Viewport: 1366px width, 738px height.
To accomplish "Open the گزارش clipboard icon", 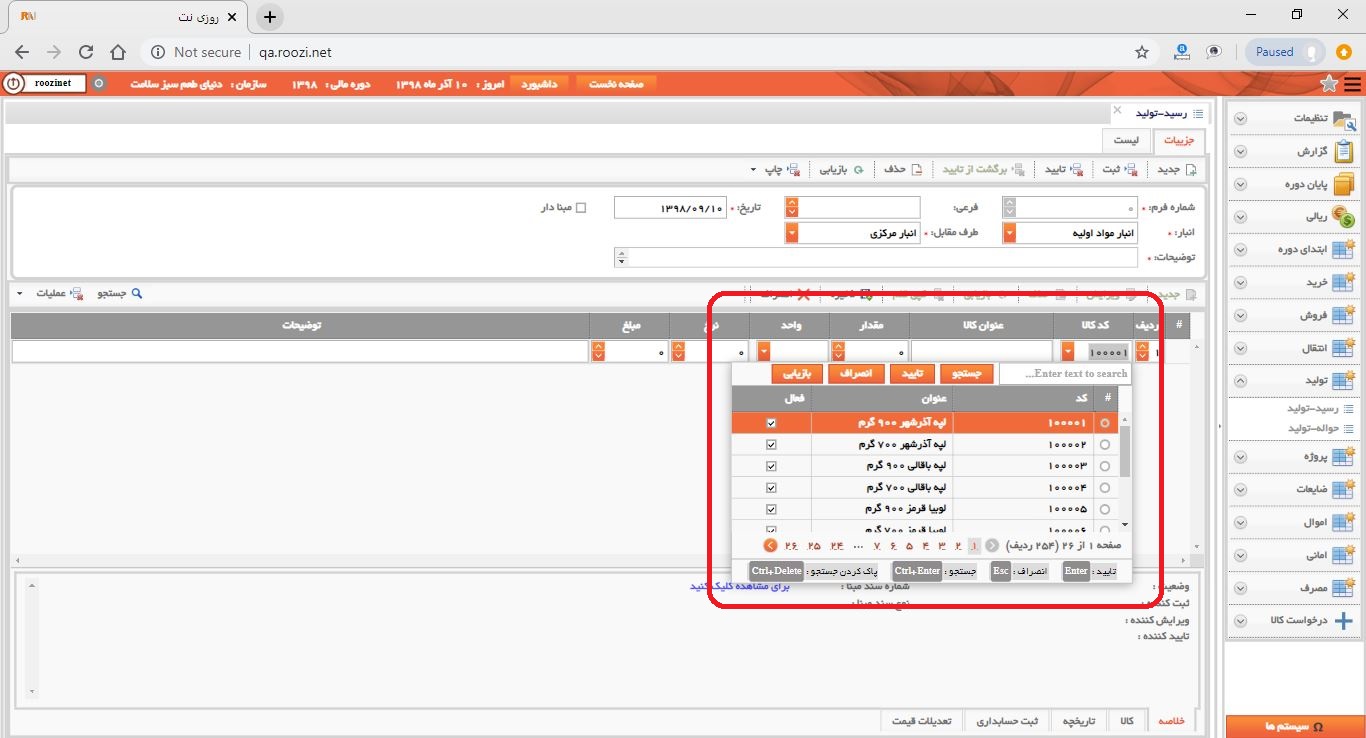I will (1344, 151).
